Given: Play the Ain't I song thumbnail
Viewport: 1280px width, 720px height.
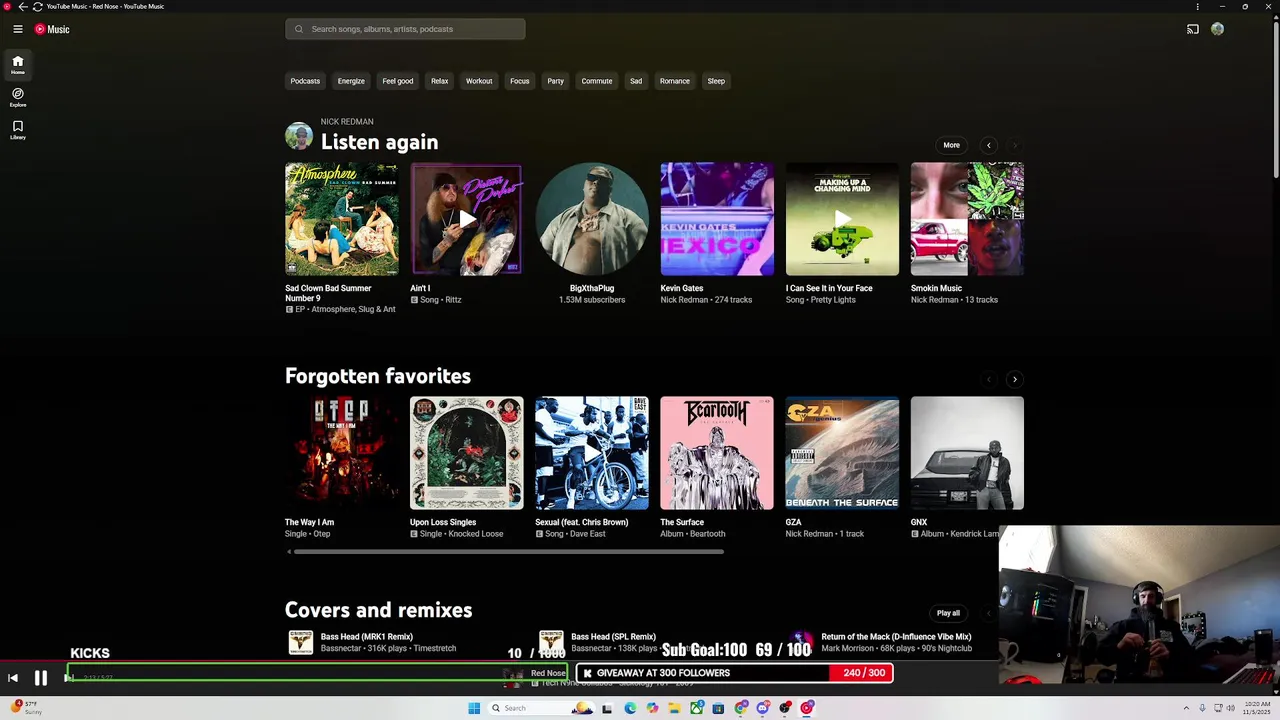Looking at the screenshot, I should 466,219.
